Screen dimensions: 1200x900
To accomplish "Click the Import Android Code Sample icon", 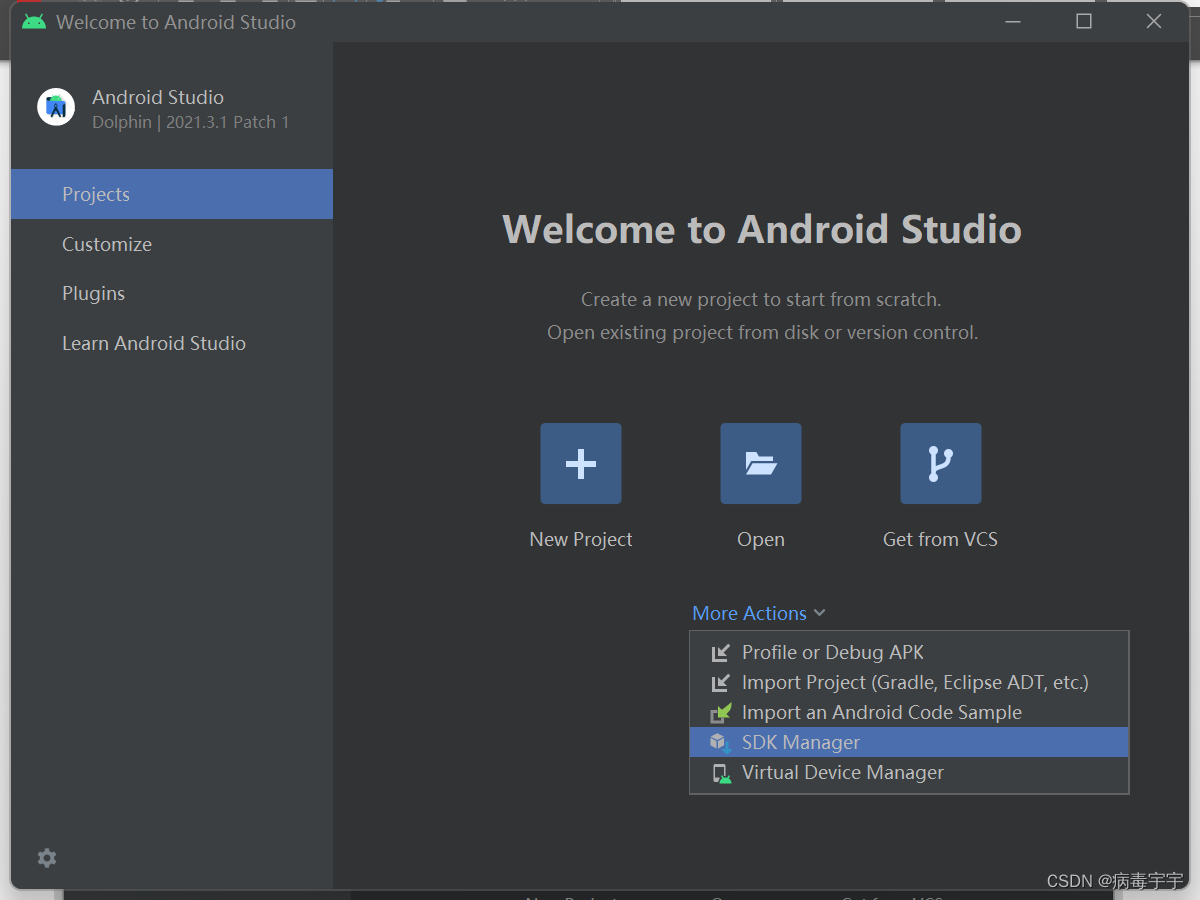I will point(720,713).
